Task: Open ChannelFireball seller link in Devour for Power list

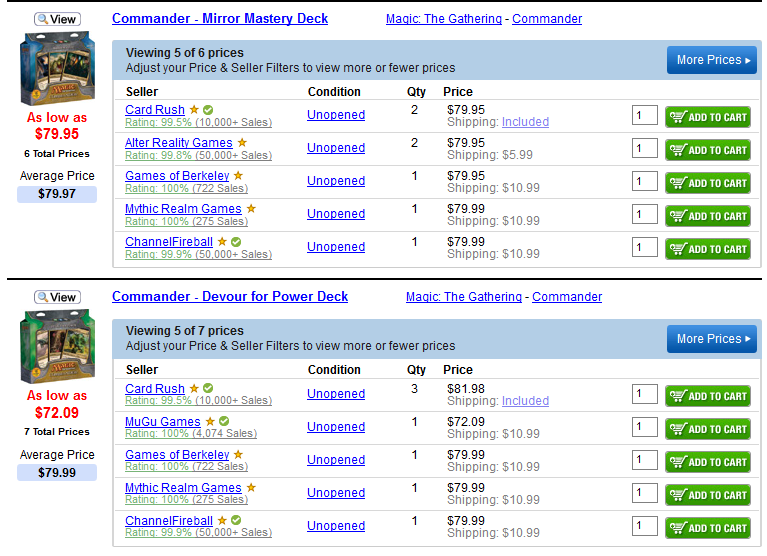Action: tap(169, 521)
